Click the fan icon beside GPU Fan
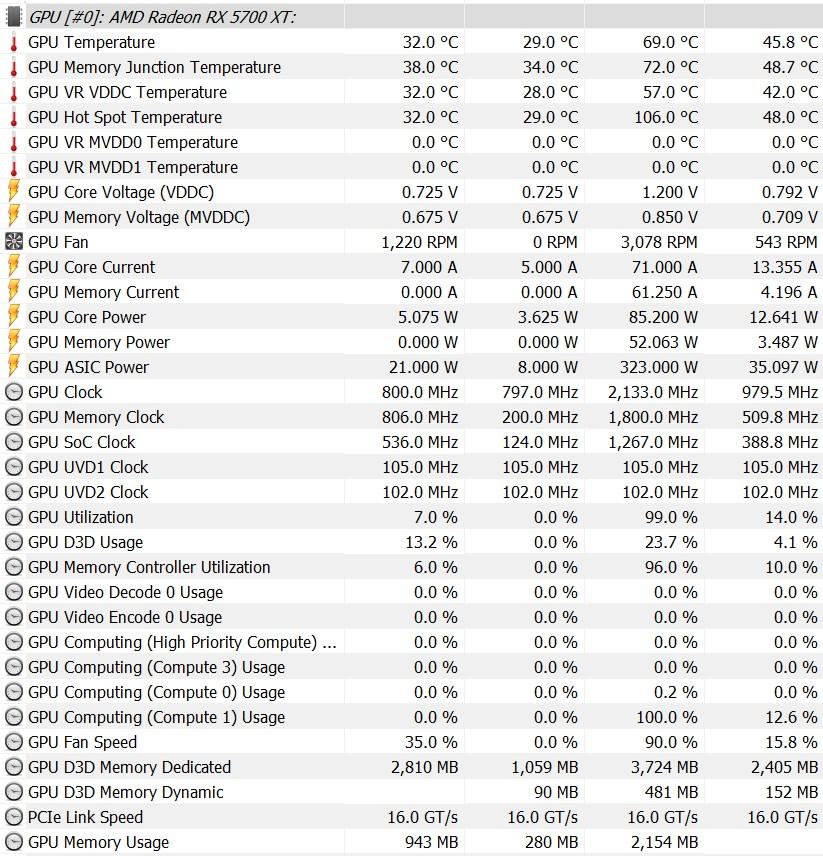 click(x=14, y=242)
